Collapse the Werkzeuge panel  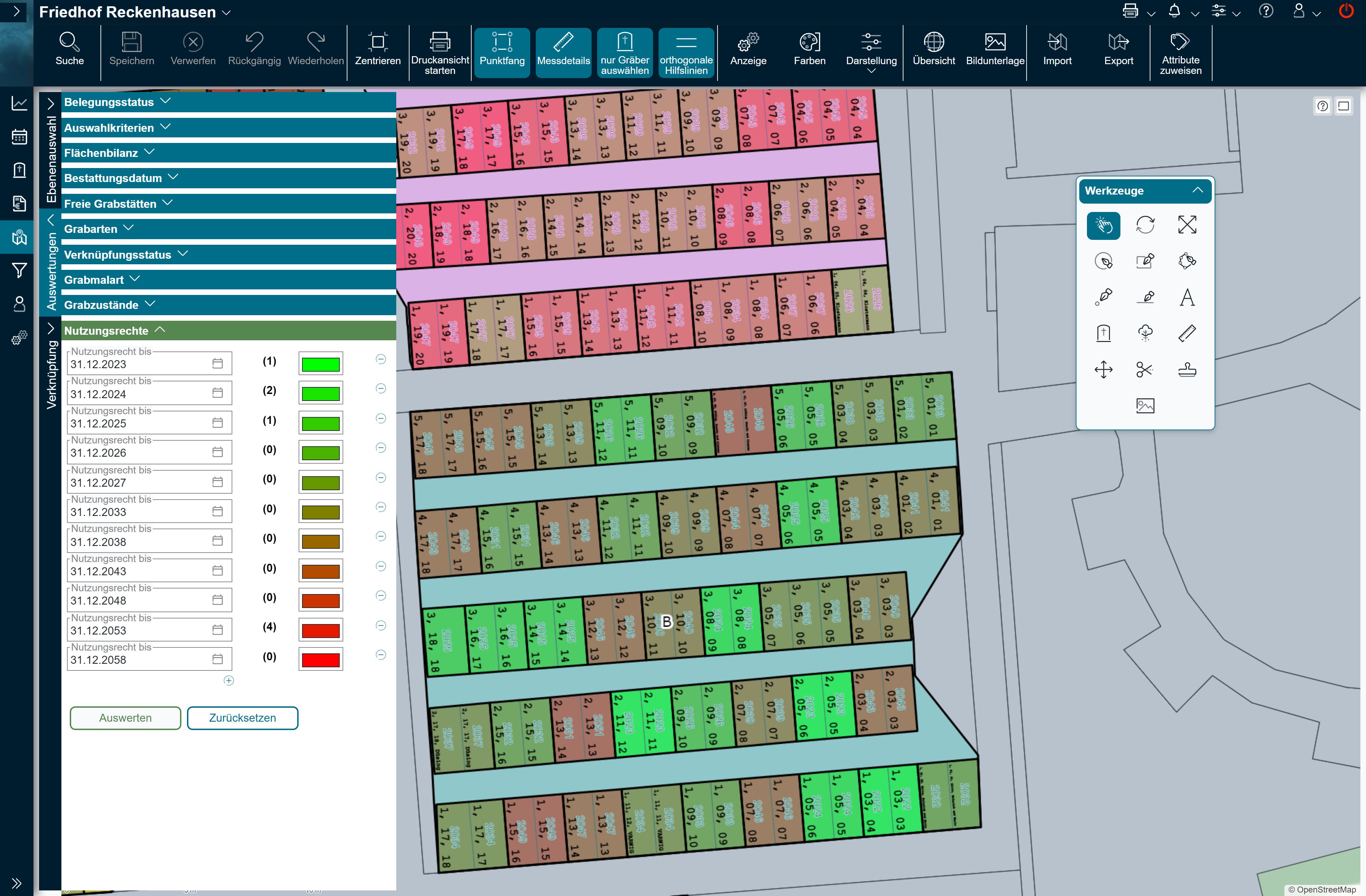point(1197,190)
